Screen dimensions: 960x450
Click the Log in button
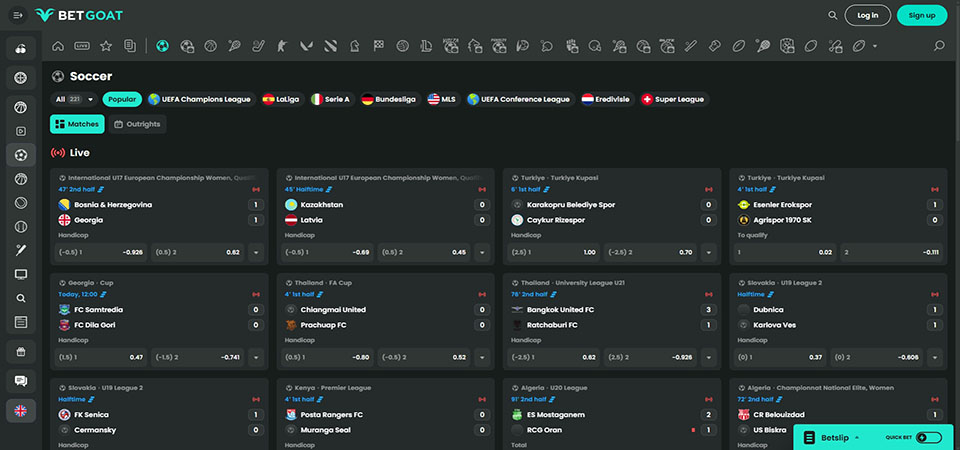coord(868,15)
